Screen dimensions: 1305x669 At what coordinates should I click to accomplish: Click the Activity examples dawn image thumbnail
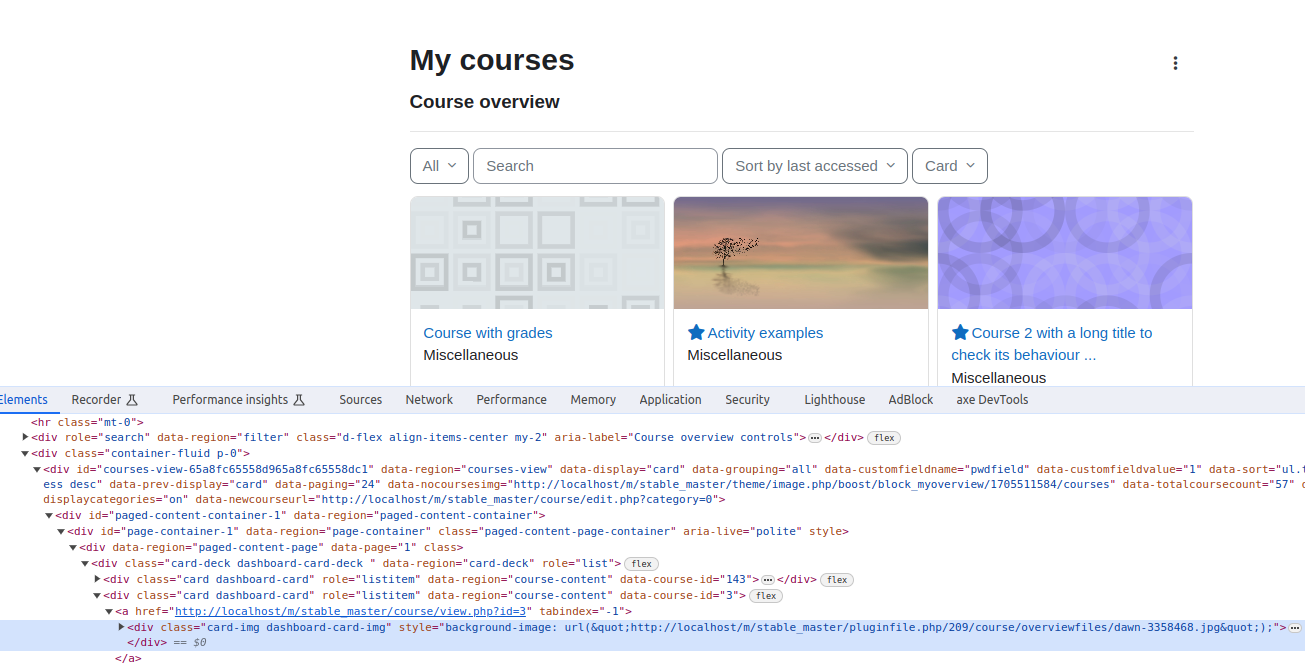(x=801, y=253)
